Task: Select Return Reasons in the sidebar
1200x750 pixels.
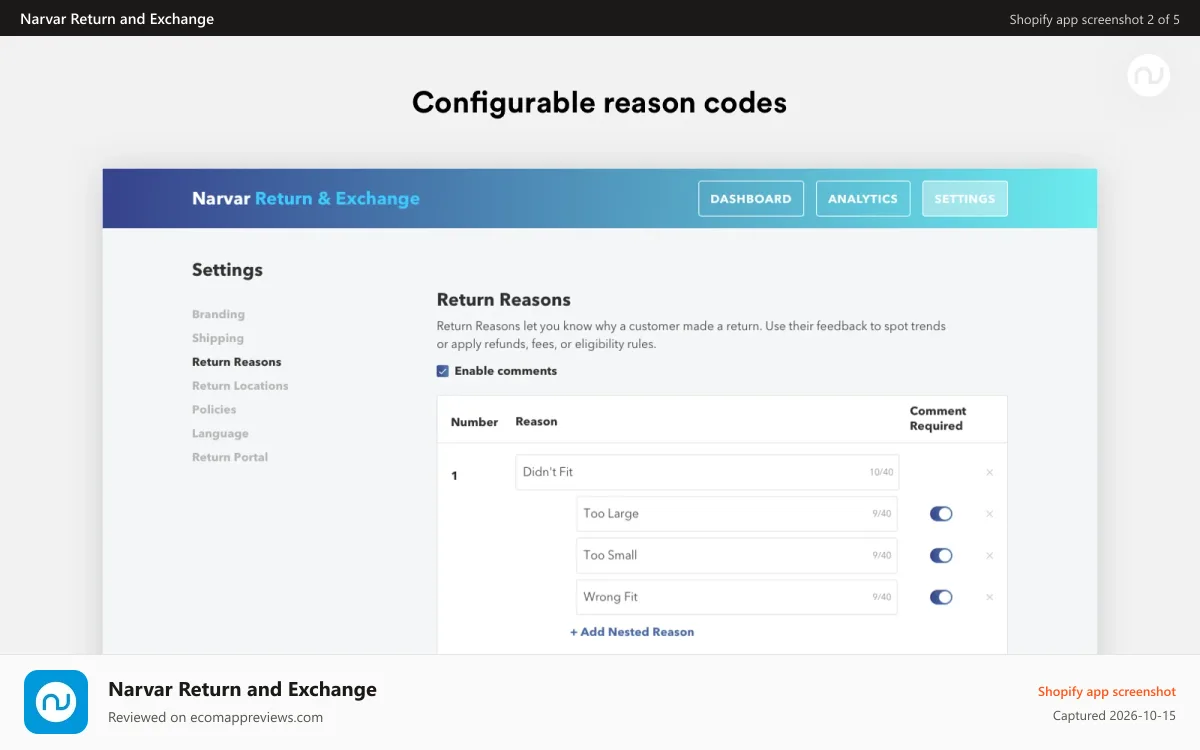Action: coord(237,362)
